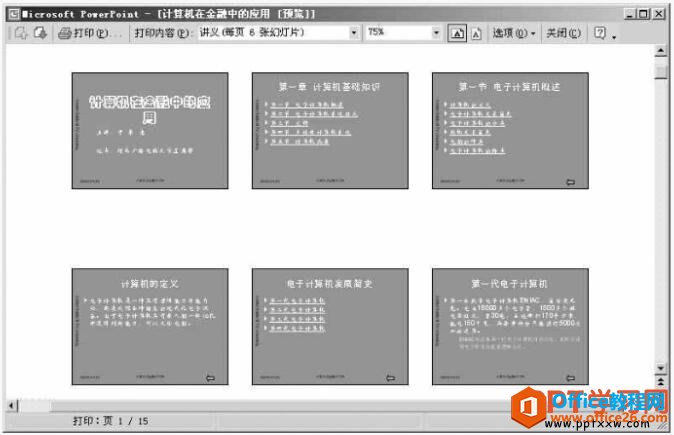Click the 关闭(C) close preview button

pos(563,33)
